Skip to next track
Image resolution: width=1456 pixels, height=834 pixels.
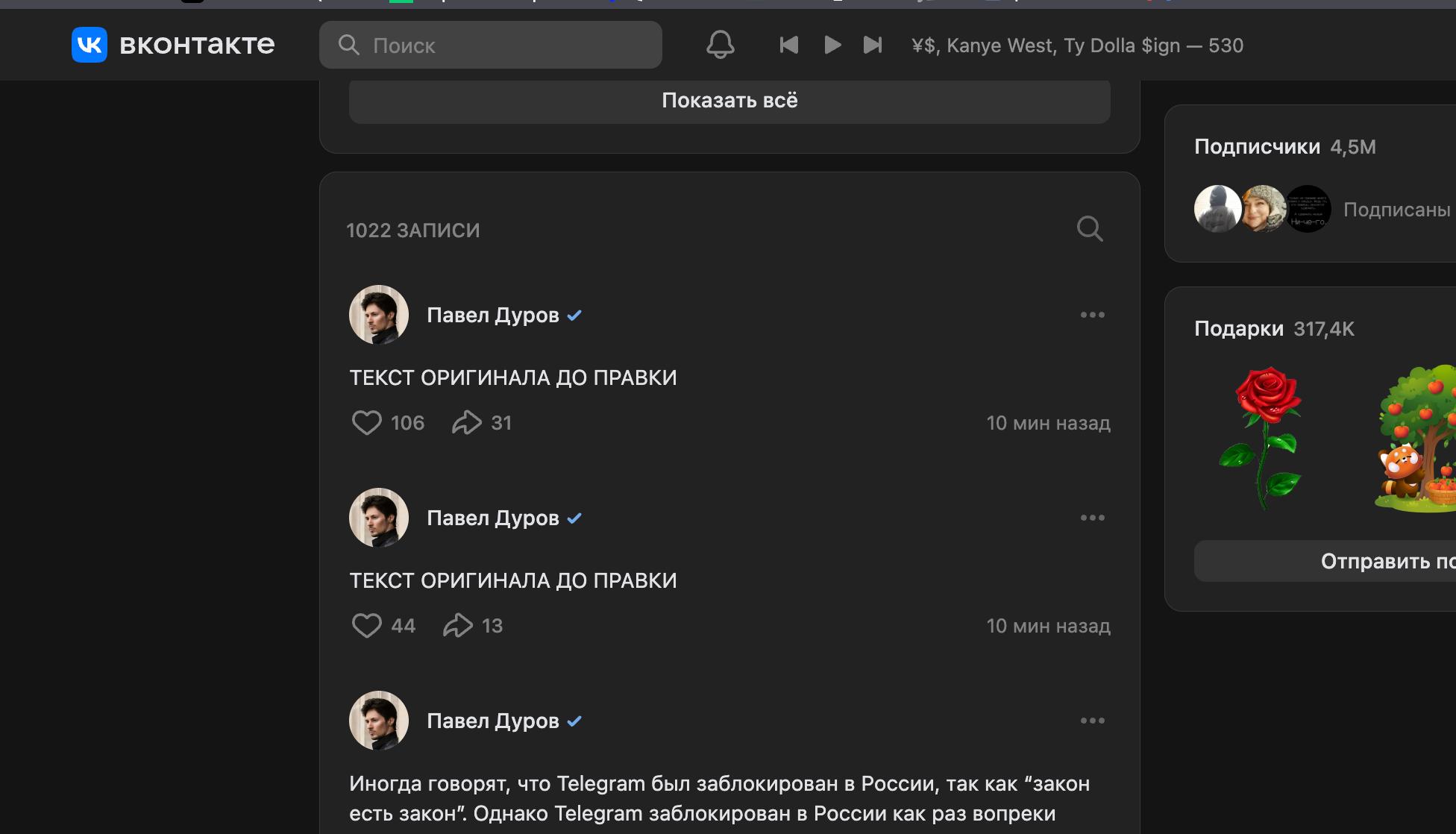coord(873,45)
